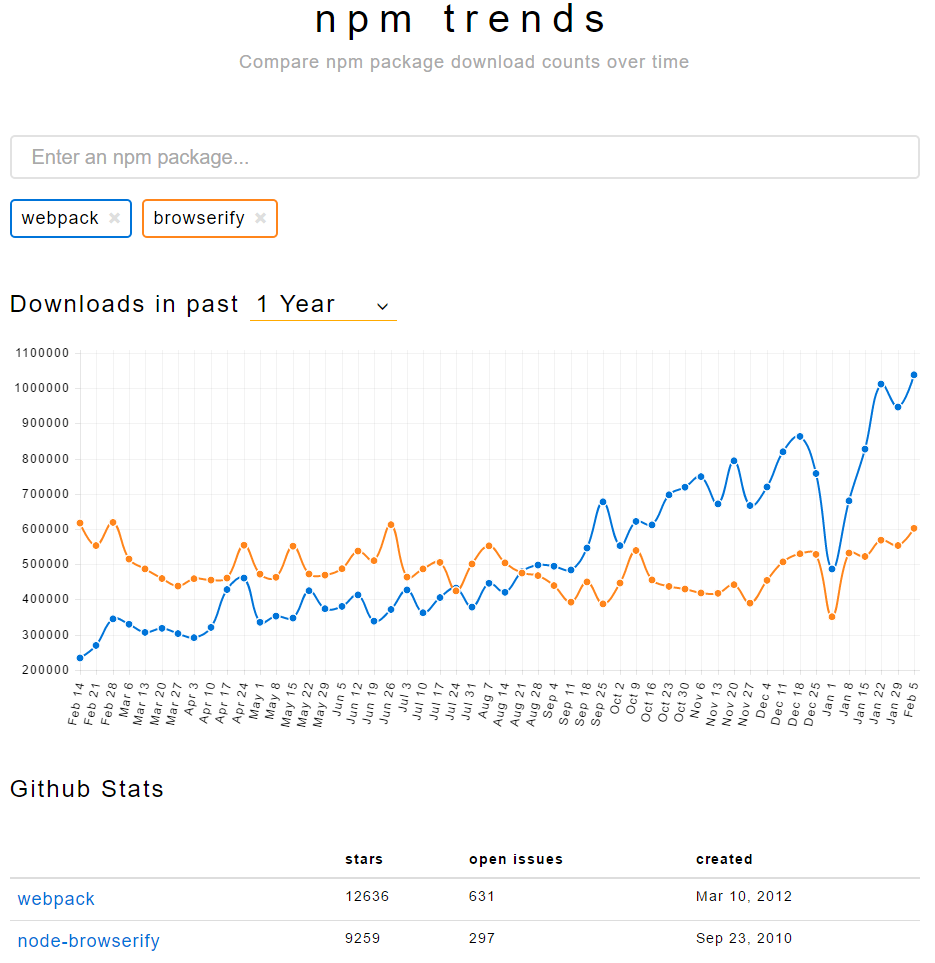Image resolution: width=935 pixels, height=963 pixels.
Task: Click the Downloads in past heading text
Action: (124, 304)
